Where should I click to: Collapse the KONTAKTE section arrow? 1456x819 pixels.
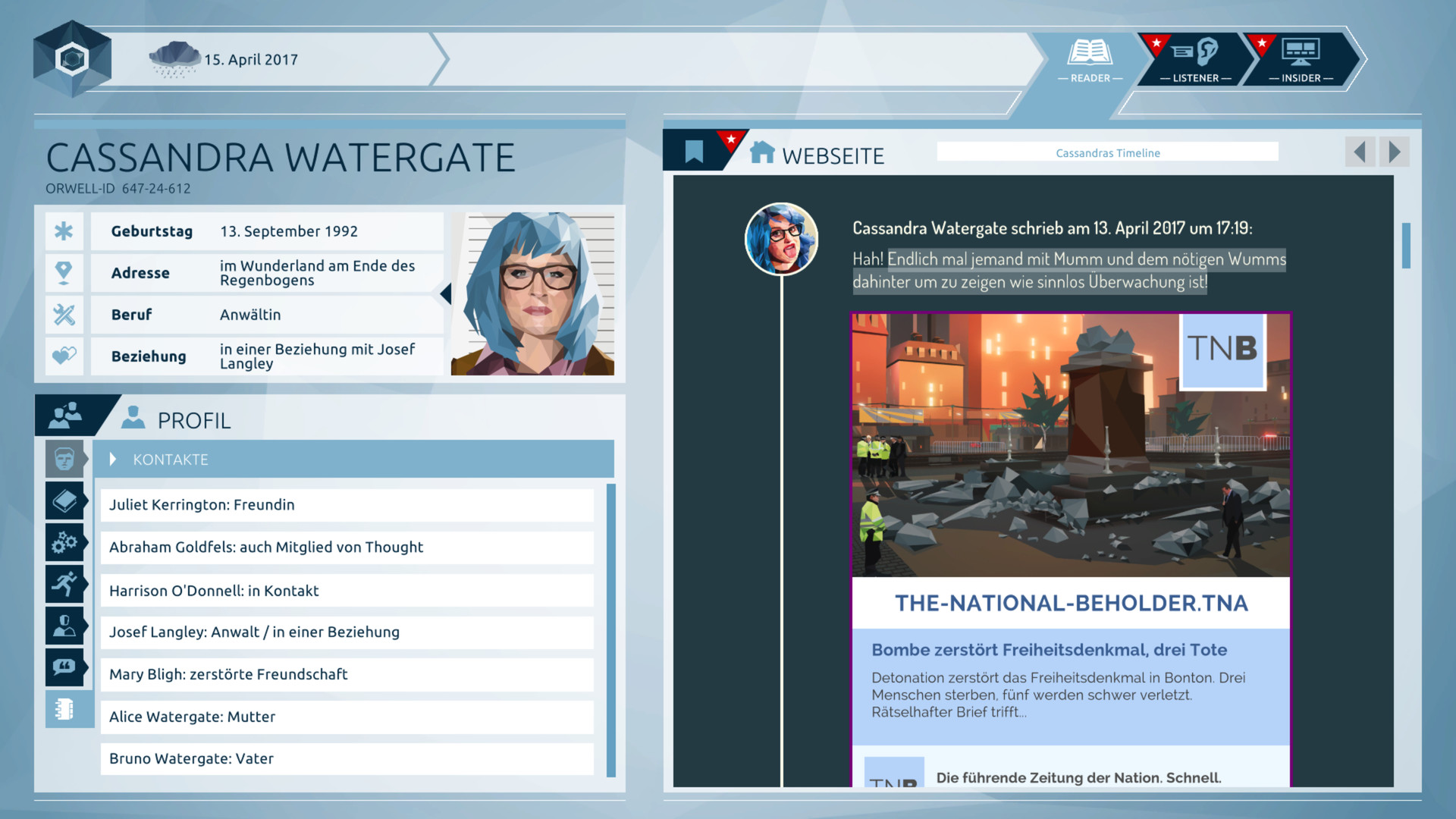[x=113, y=460]
